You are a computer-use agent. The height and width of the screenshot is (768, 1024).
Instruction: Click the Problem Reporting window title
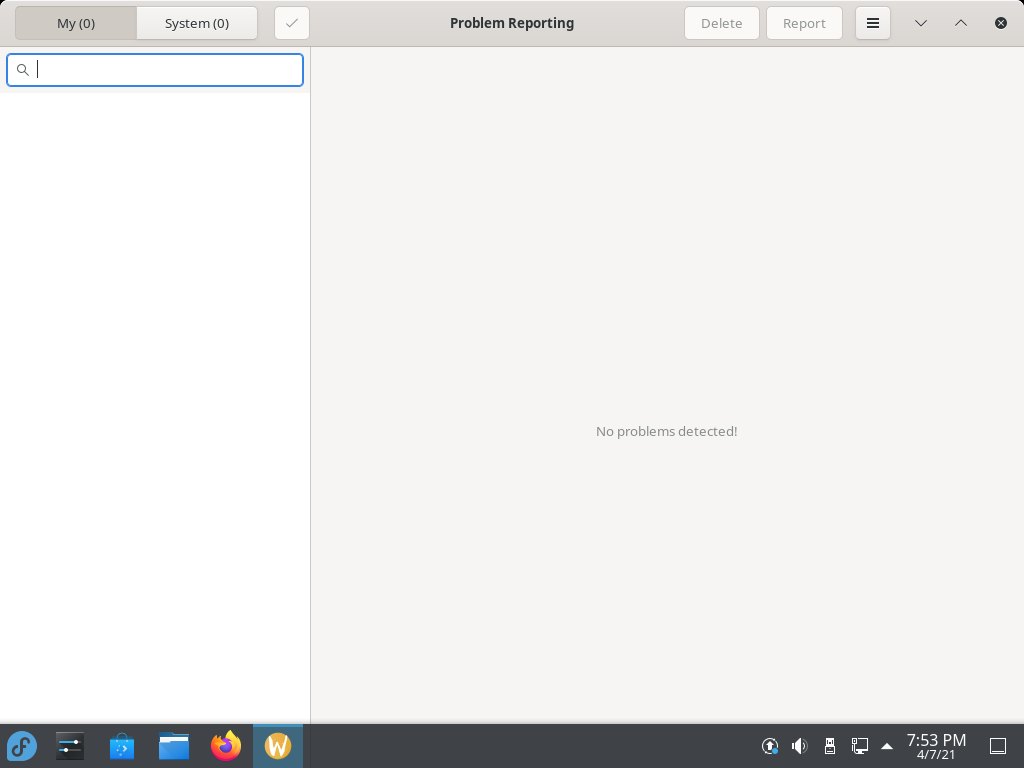click(x=512, y=24)
